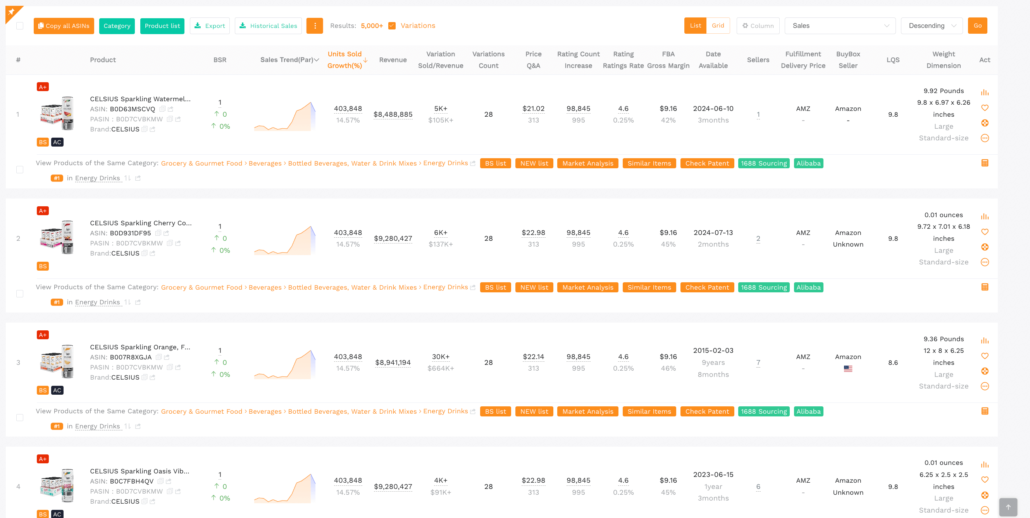Copy ASIN B0D931DF95 with copy icon

[158, 233]
